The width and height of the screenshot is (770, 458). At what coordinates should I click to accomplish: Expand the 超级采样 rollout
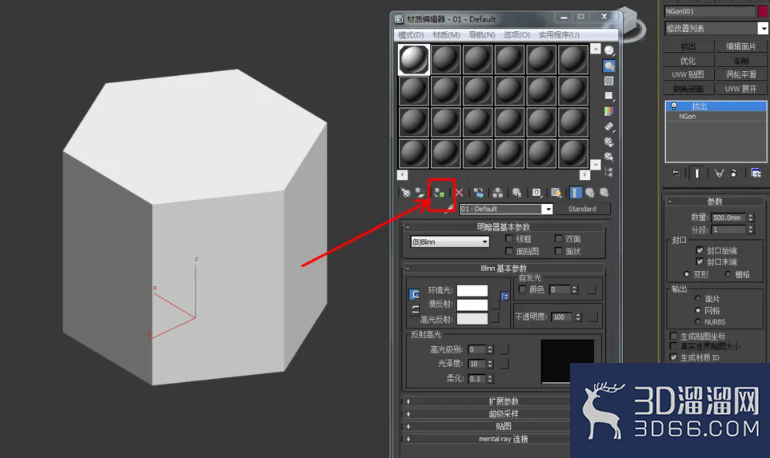(x=503, y=413)
